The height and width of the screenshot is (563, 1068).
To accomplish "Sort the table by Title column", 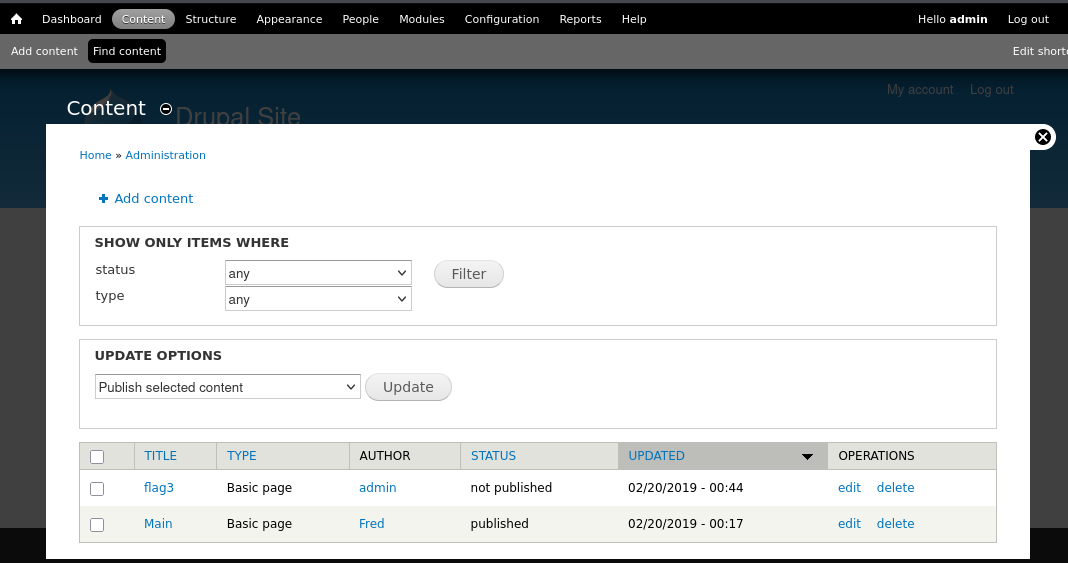I will pyautogui.click(x=160, y=456).
